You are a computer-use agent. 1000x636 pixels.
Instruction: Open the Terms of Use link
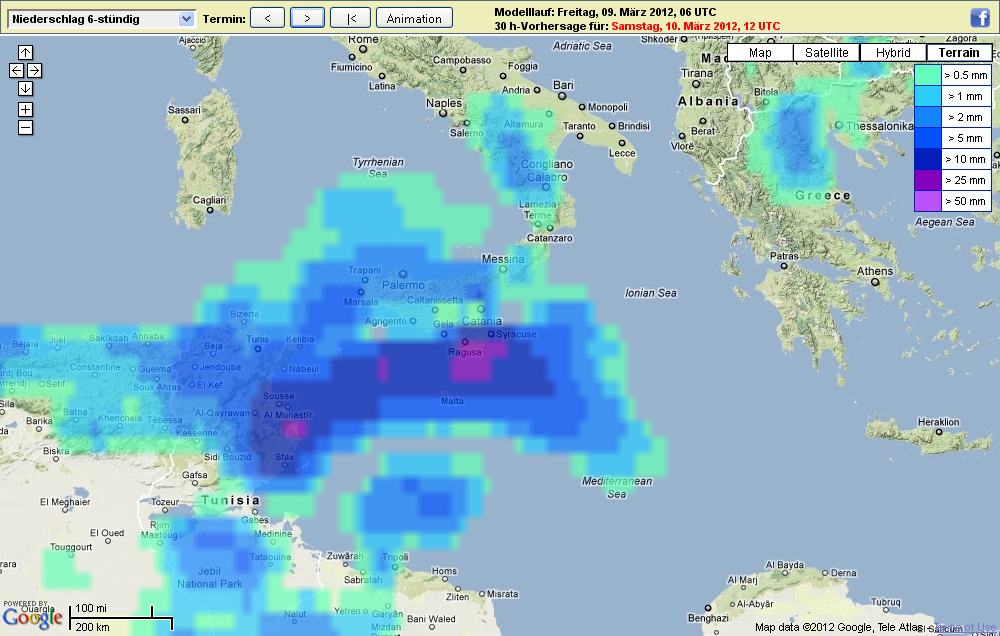pos(966,627)
